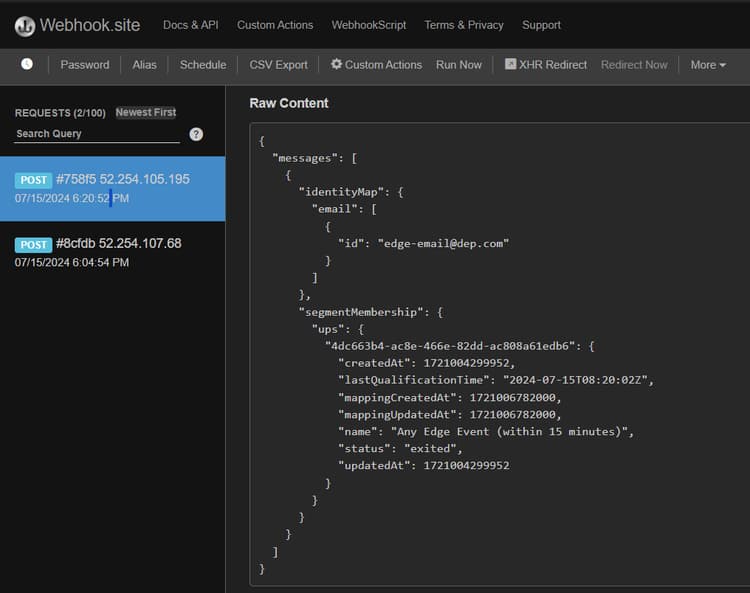Screen dimensions: 750x593
Task: Click the POST badge of request #8cfdb
Action: 33,245
